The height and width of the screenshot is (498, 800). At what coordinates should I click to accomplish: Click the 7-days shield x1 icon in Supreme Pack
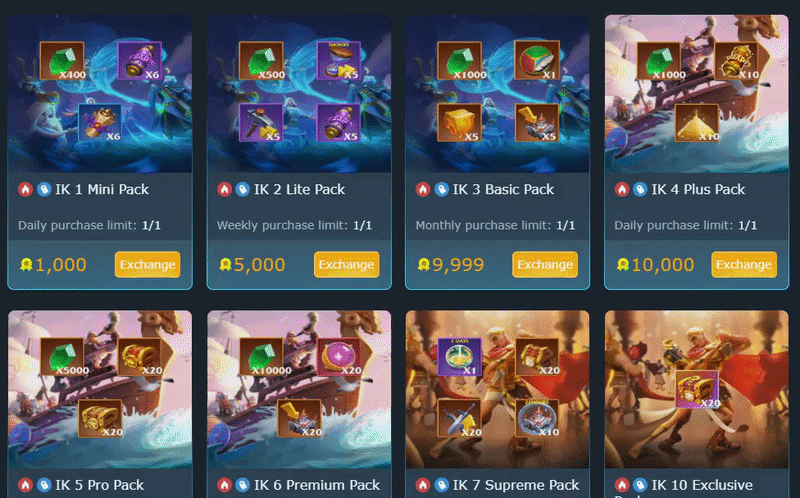tap(459, 357)
